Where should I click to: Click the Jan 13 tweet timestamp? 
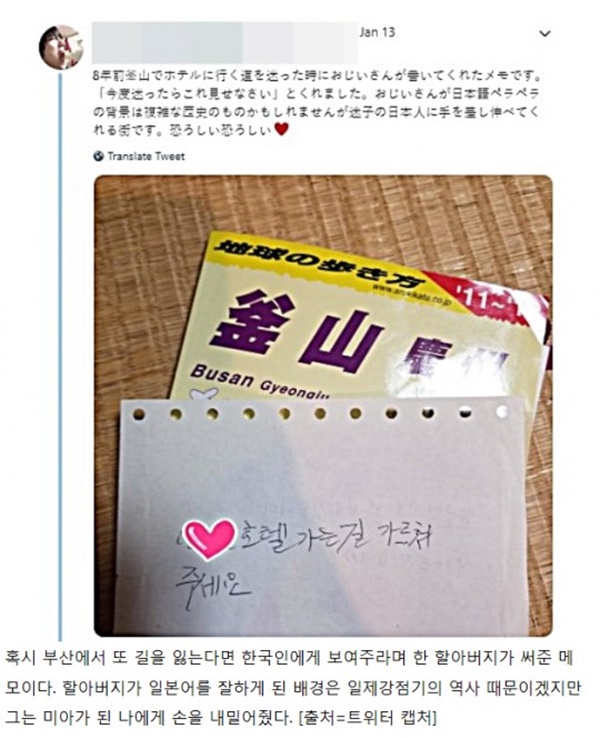[377, 32]
